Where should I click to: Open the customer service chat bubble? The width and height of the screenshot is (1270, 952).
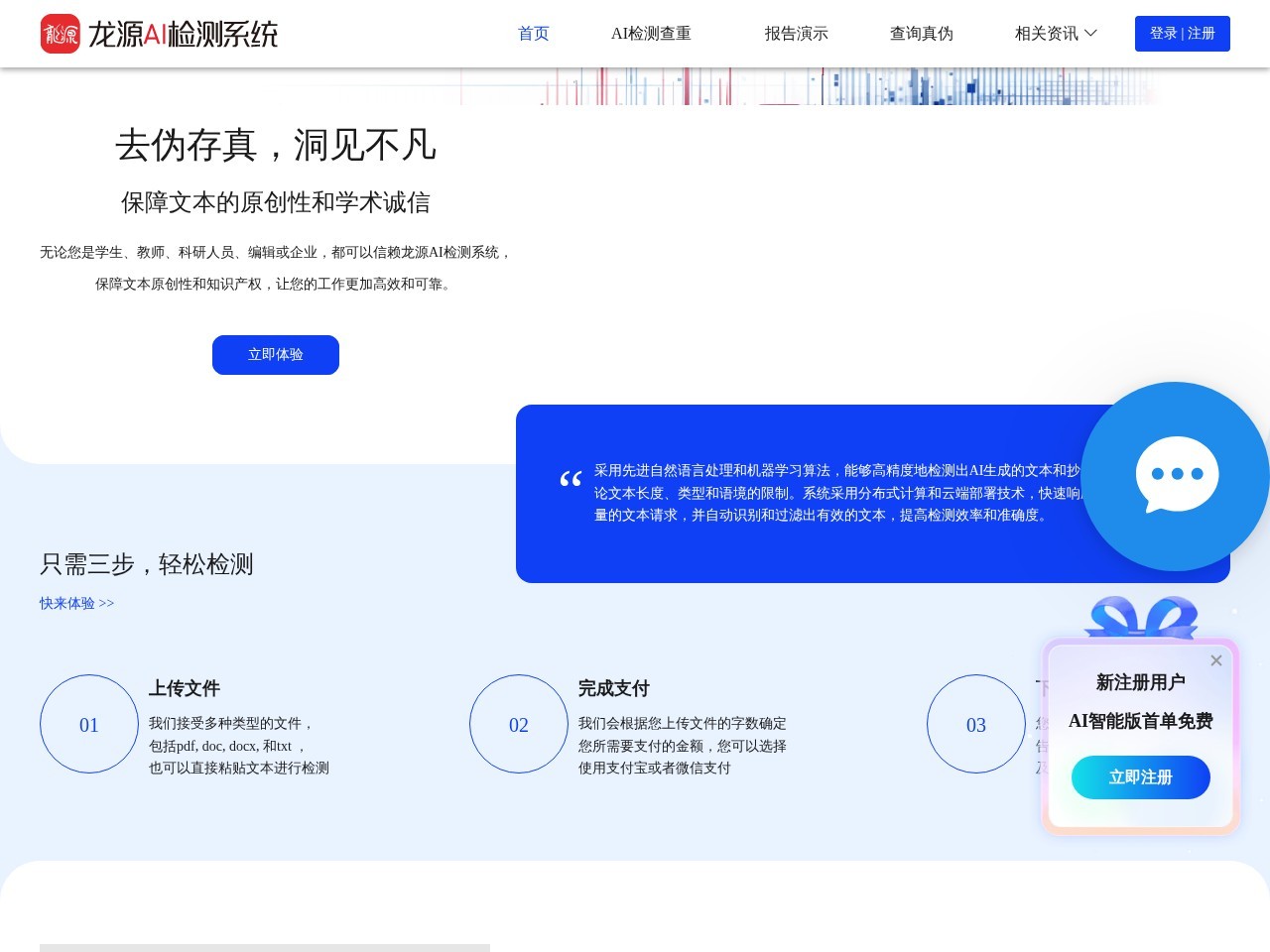click(1176, 474)
